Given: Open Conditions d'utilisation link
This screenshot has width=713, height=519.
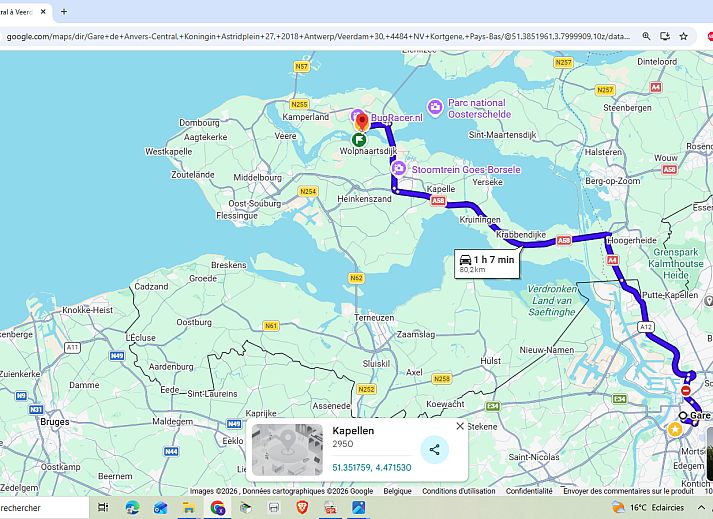Looking at the screenshot, I should (458, 491).
